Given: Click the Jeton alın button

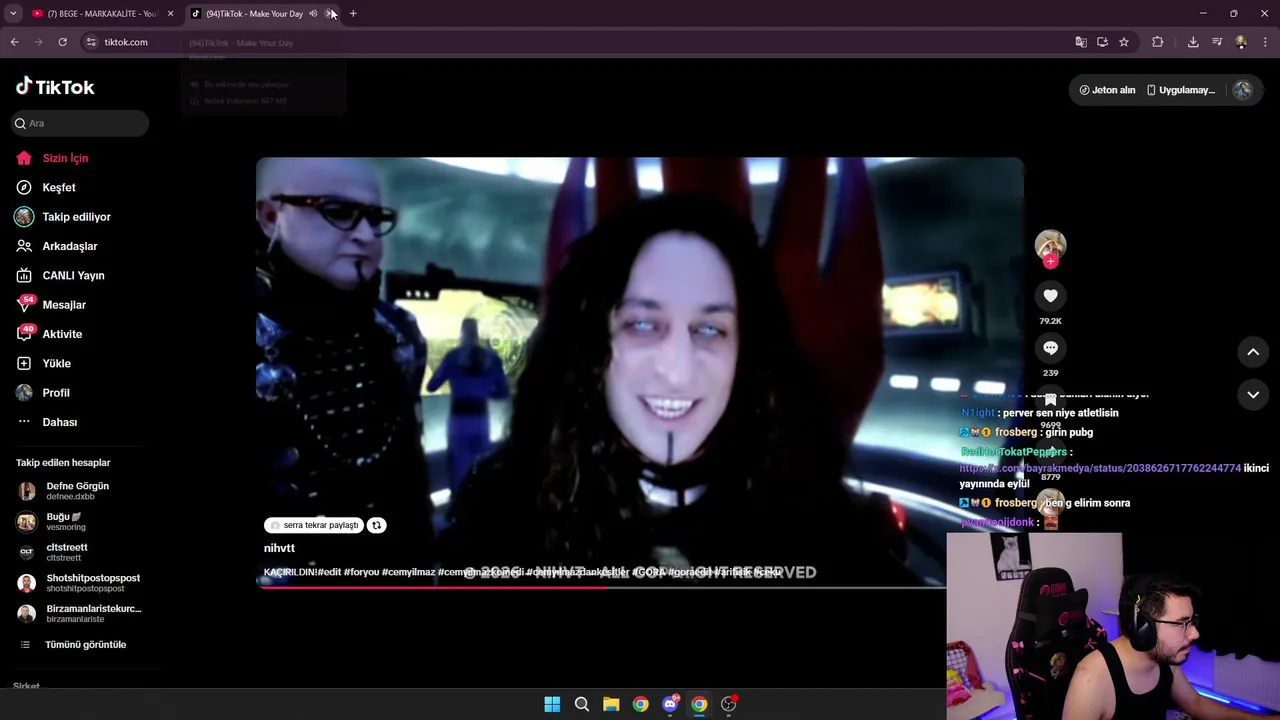Looking at the screenshot, I should pos(1107,90).
